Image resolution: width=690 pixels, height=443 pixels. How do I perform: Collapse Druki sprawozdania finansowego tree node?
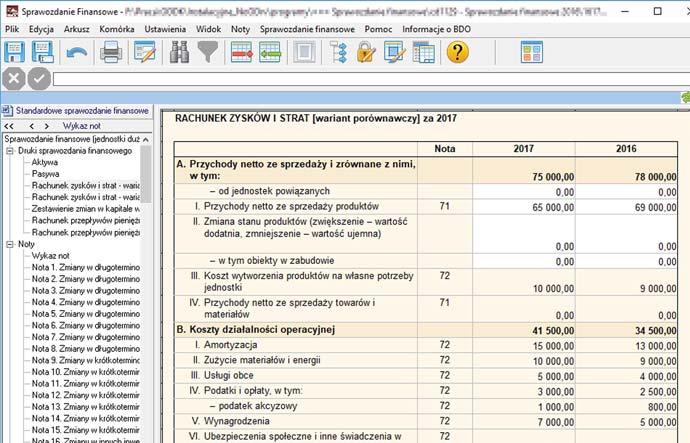coord(10,151)
